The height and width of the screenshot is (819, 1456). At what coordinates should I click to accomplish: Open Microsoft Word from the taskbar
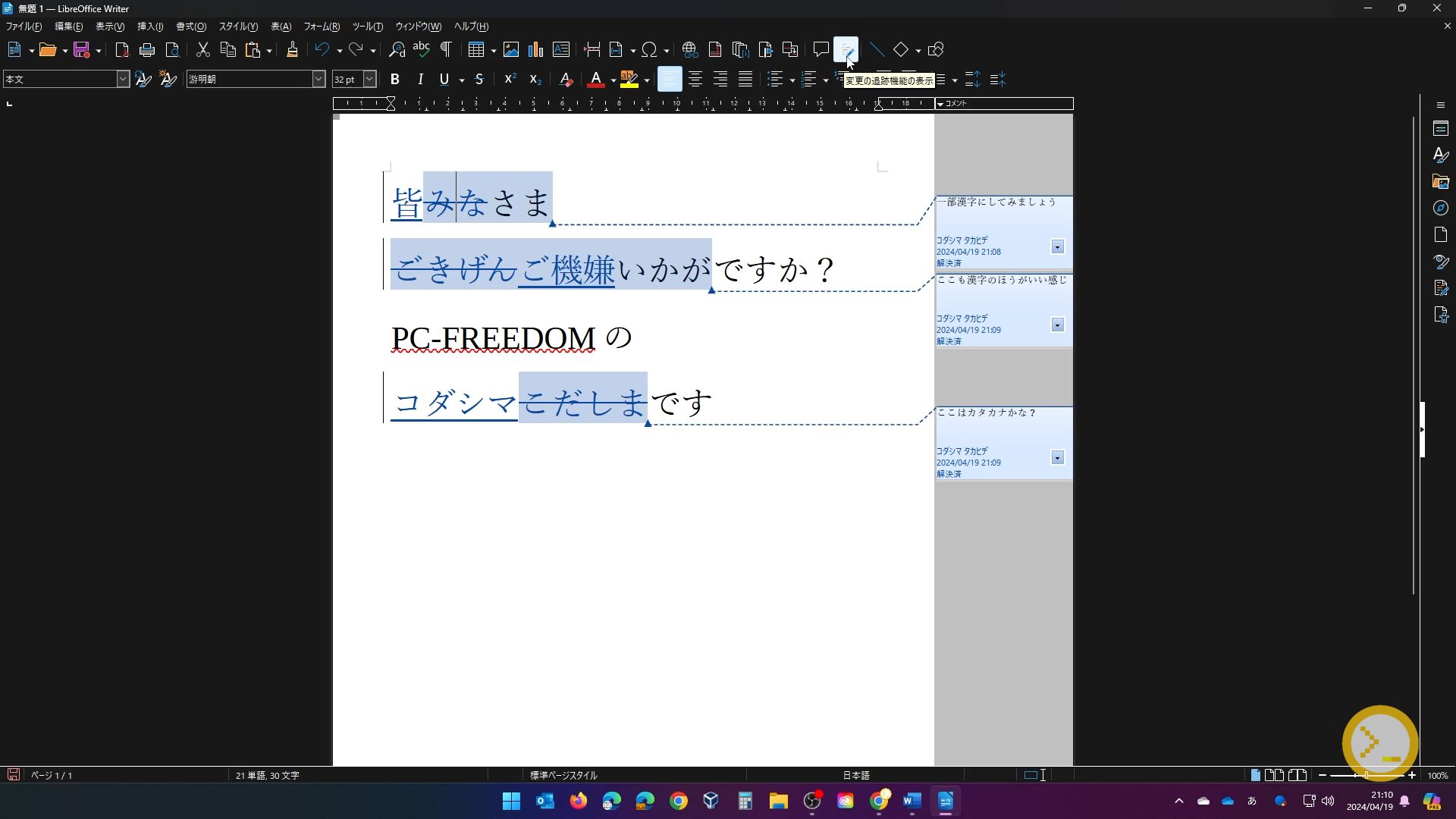point(912,801)
